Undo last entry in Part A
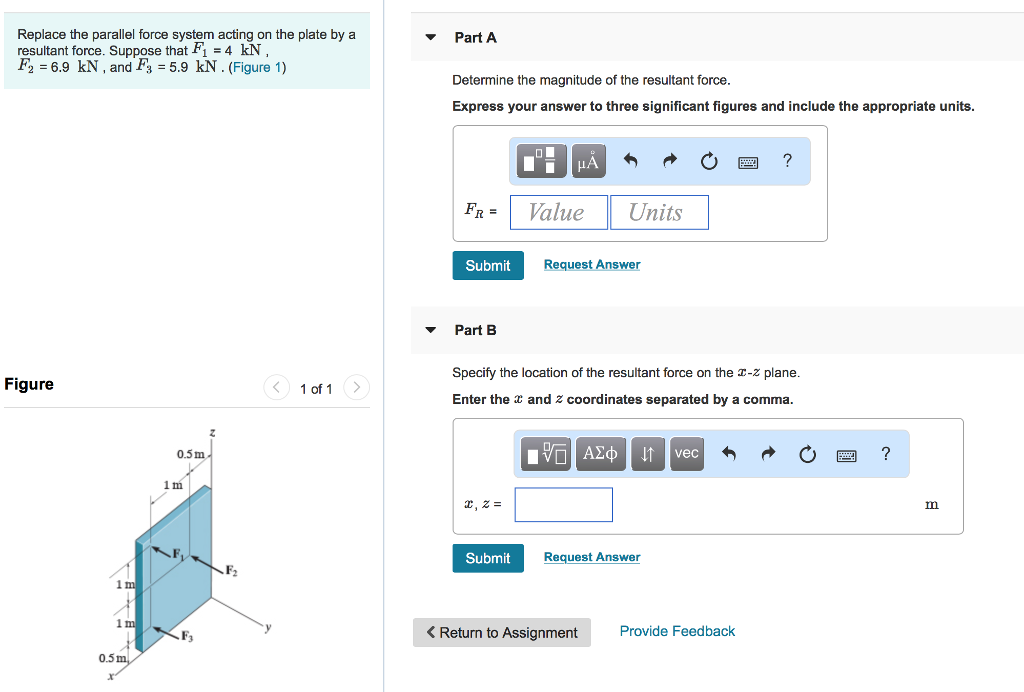The width and height of the screenshot is (1024, 692). tap(630, 161)
